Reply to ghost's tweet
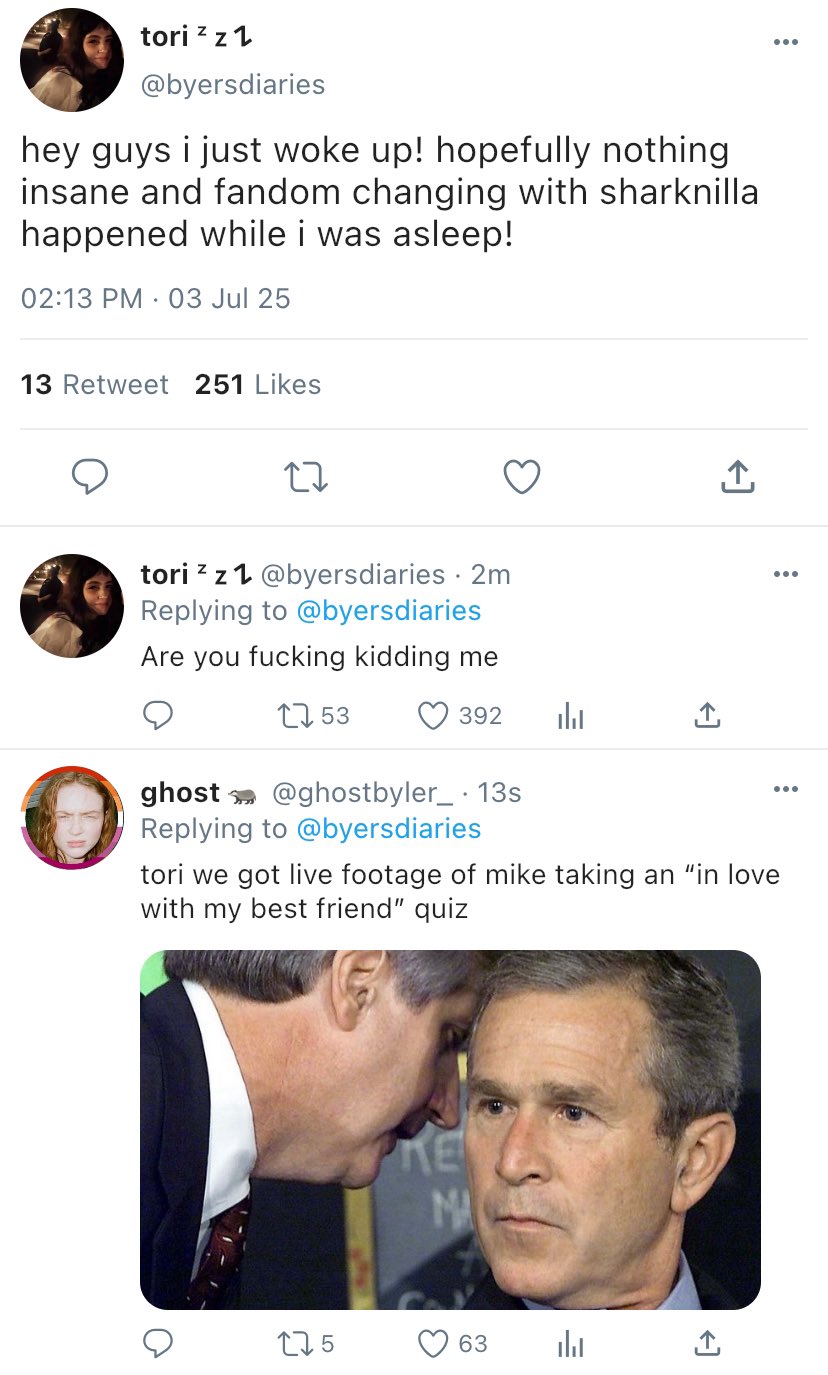Image resolution: width=828 pixels, height=1375 pixels. pyautogui.click(x=157, y=1343)
